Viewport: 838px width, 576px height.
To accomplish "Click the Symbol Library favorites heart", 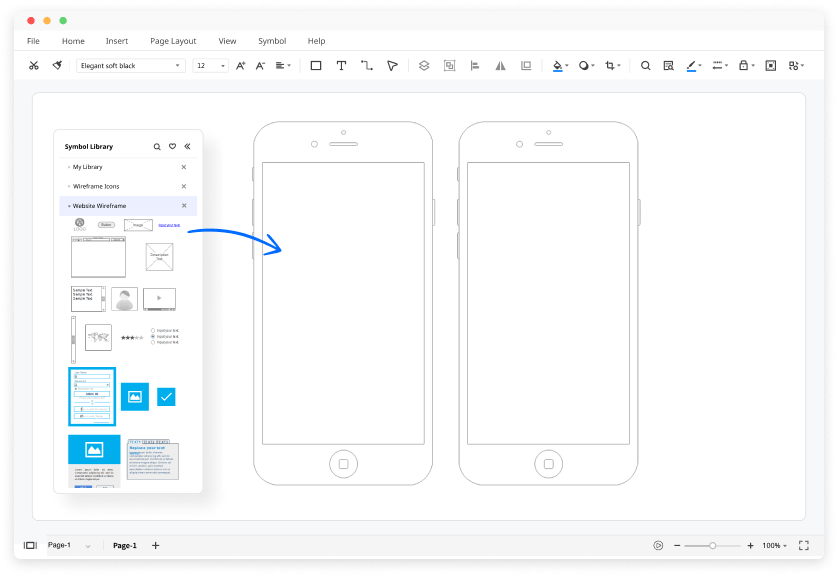I will click(x=172, y=146).
